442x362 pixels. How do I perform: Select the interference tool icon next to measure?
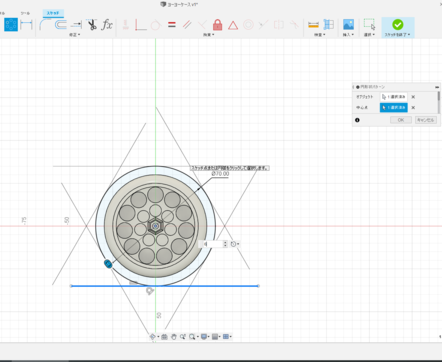click(329, 25)
